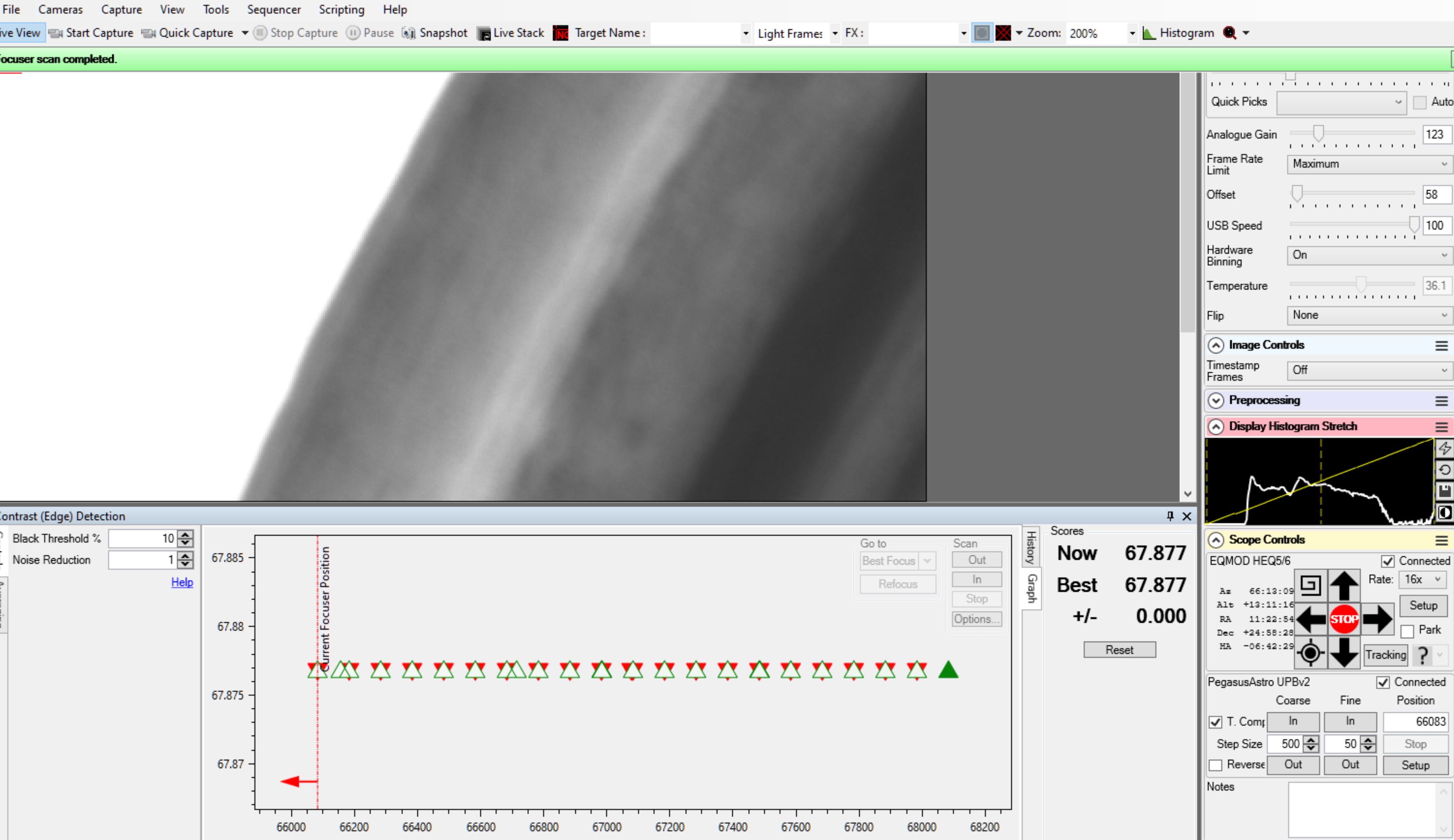Slew the scope left with left arrow
The width and height of the screenshot is (1454, 840).
tap(1310, 619)
